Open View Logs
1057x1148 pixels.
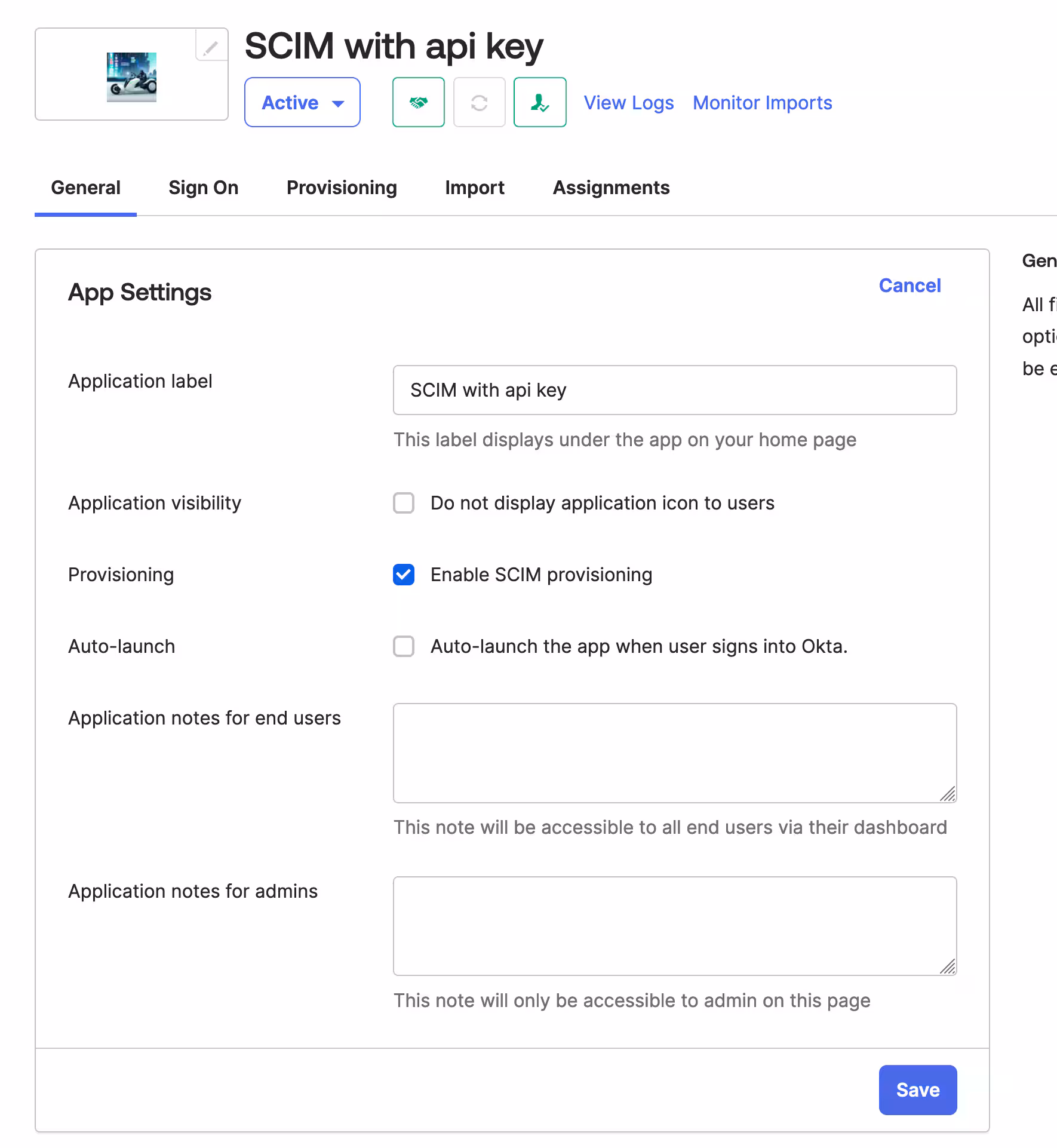pos(628,102)
